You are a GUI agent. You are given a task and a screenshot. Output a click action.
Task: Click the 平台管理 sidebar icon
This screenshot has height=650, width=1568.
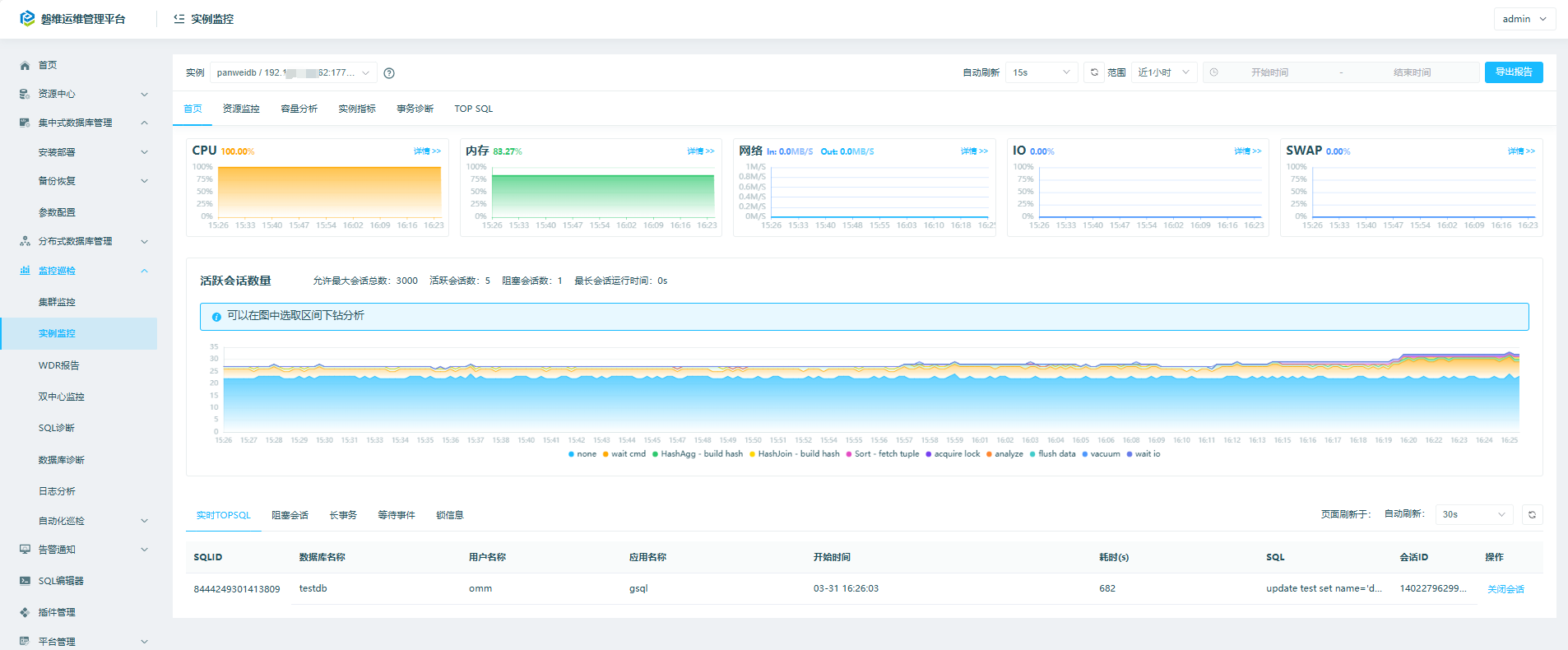[x=25, y=642]
